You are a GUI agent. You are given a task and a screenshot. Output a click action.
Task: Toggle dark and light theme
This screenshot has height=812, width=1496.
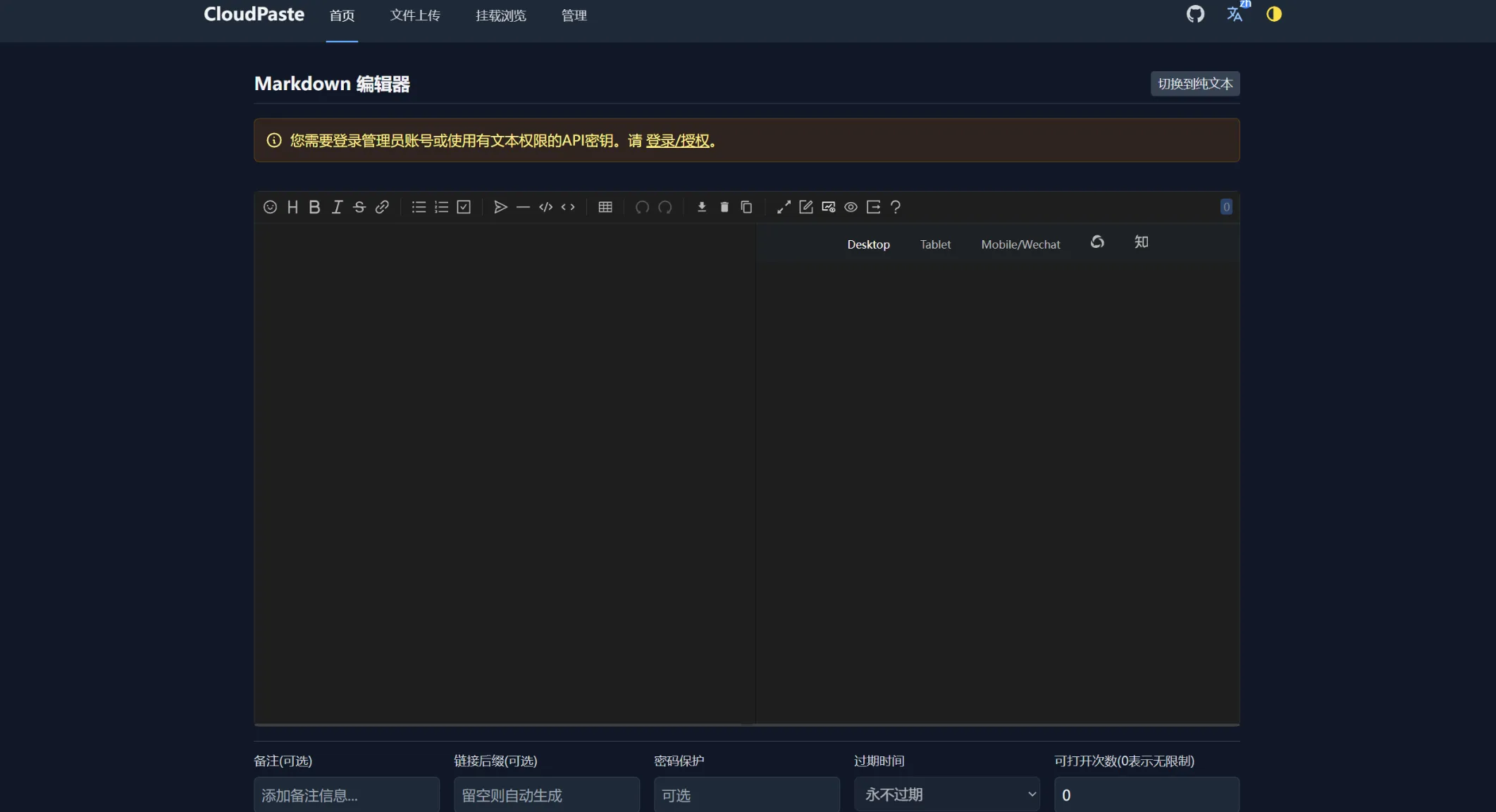click(1274, 14)
